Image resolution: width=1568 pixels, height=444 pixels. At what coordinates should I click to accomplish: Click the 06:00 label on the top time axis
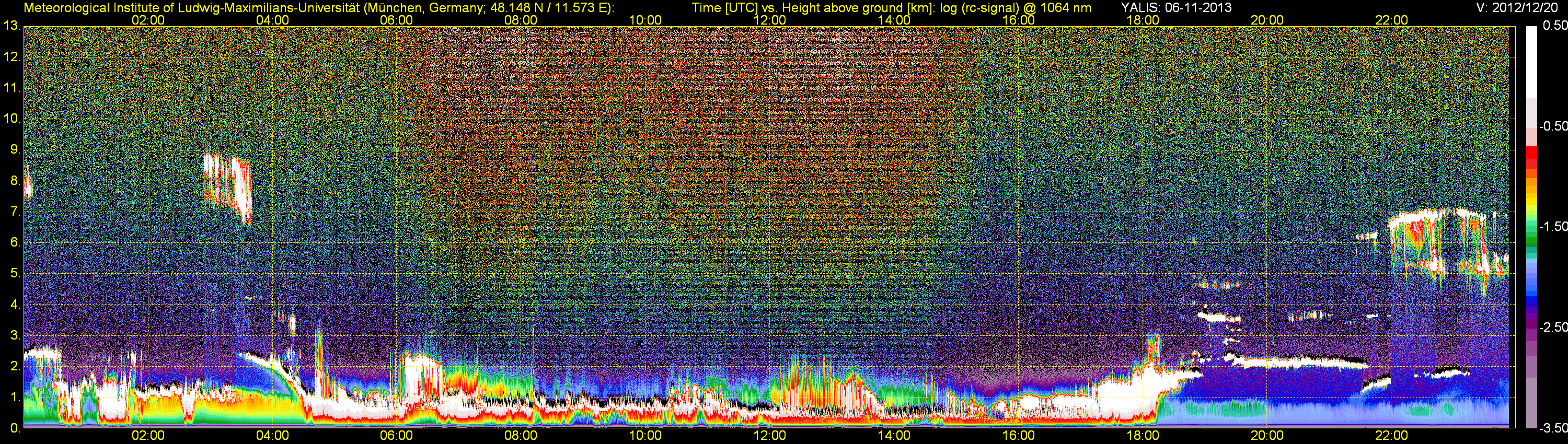point(396,20)
